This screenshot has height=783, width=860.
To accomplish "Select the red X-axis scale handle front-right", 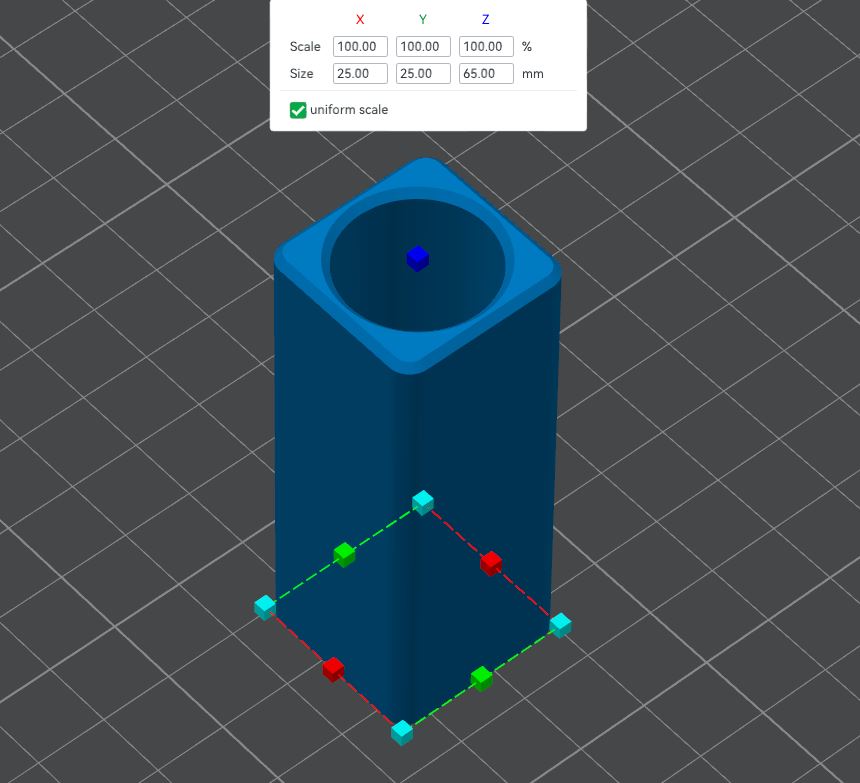I will (491, 563).
